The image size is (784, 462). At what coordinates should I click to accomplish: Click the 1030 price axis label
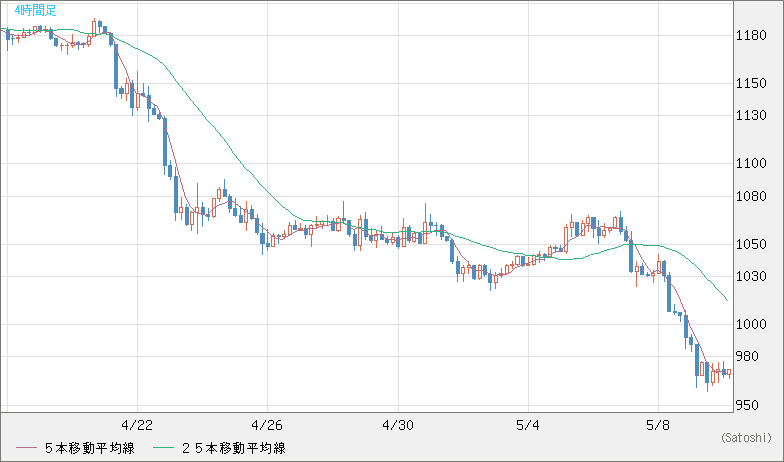tap(751, 276)
